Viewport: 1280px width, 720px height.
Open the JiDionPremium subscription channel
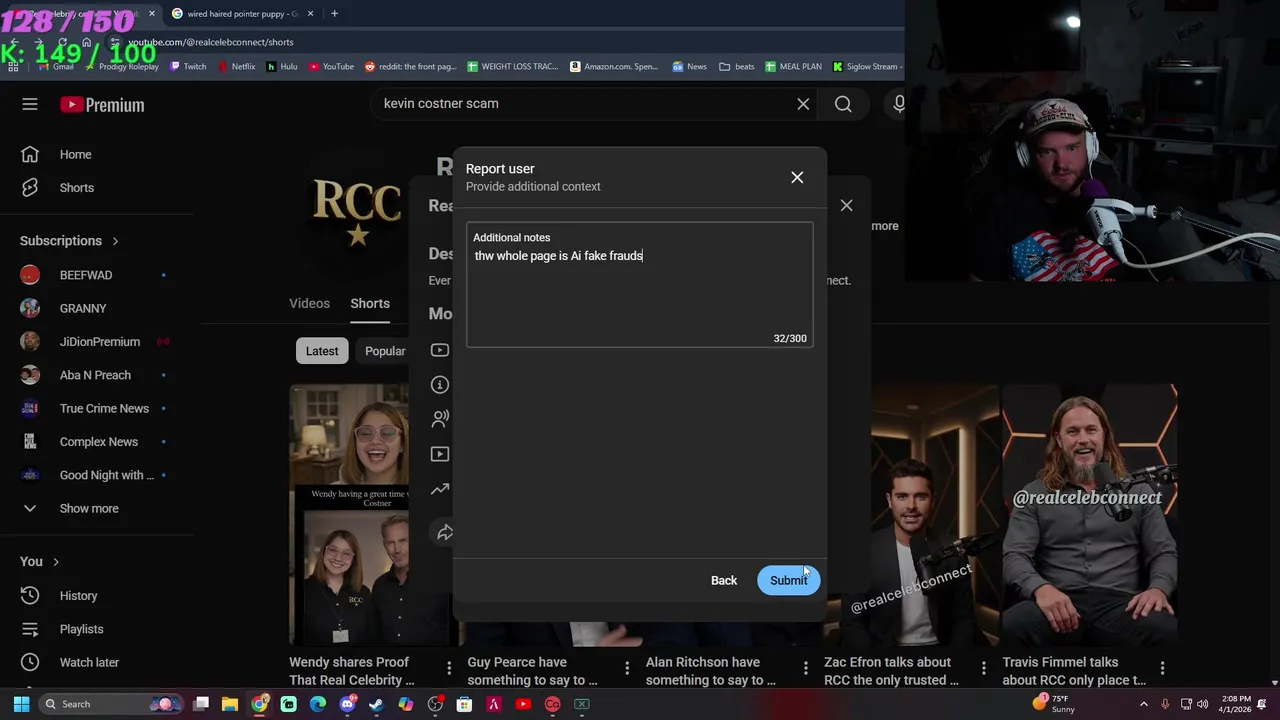pos(100,341)
